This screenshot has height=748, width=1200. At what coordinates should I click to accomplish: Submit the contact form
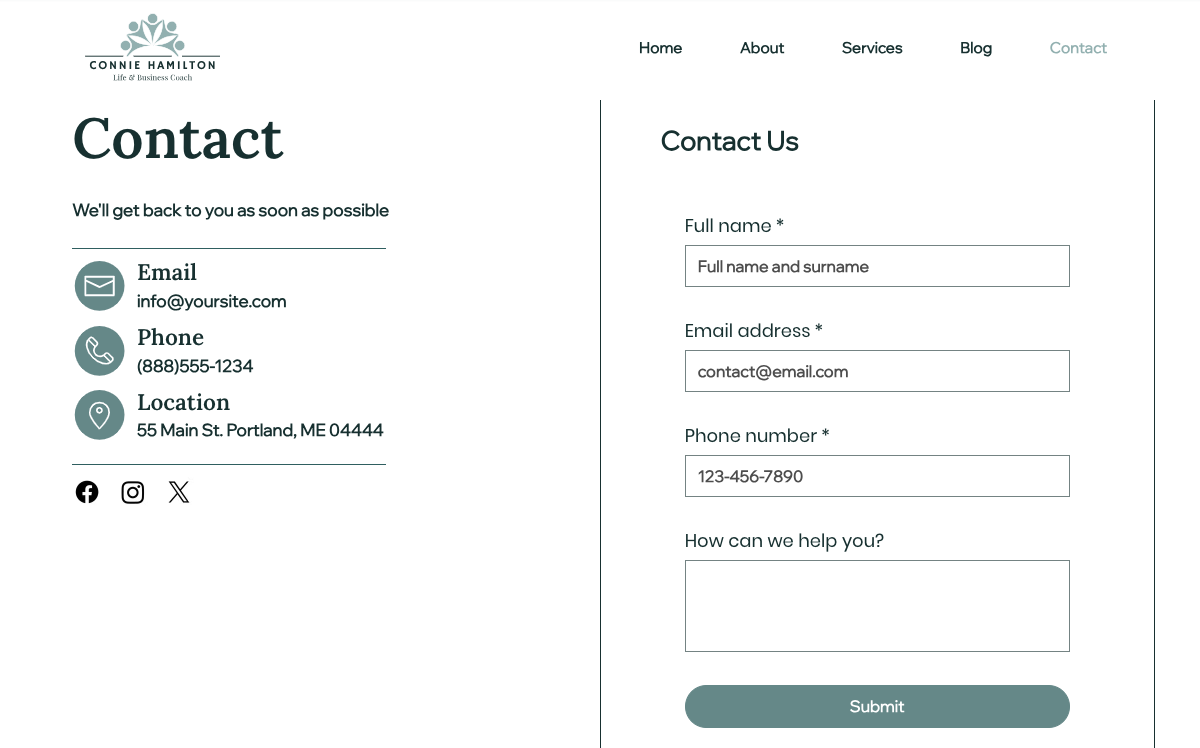(877, 706)
